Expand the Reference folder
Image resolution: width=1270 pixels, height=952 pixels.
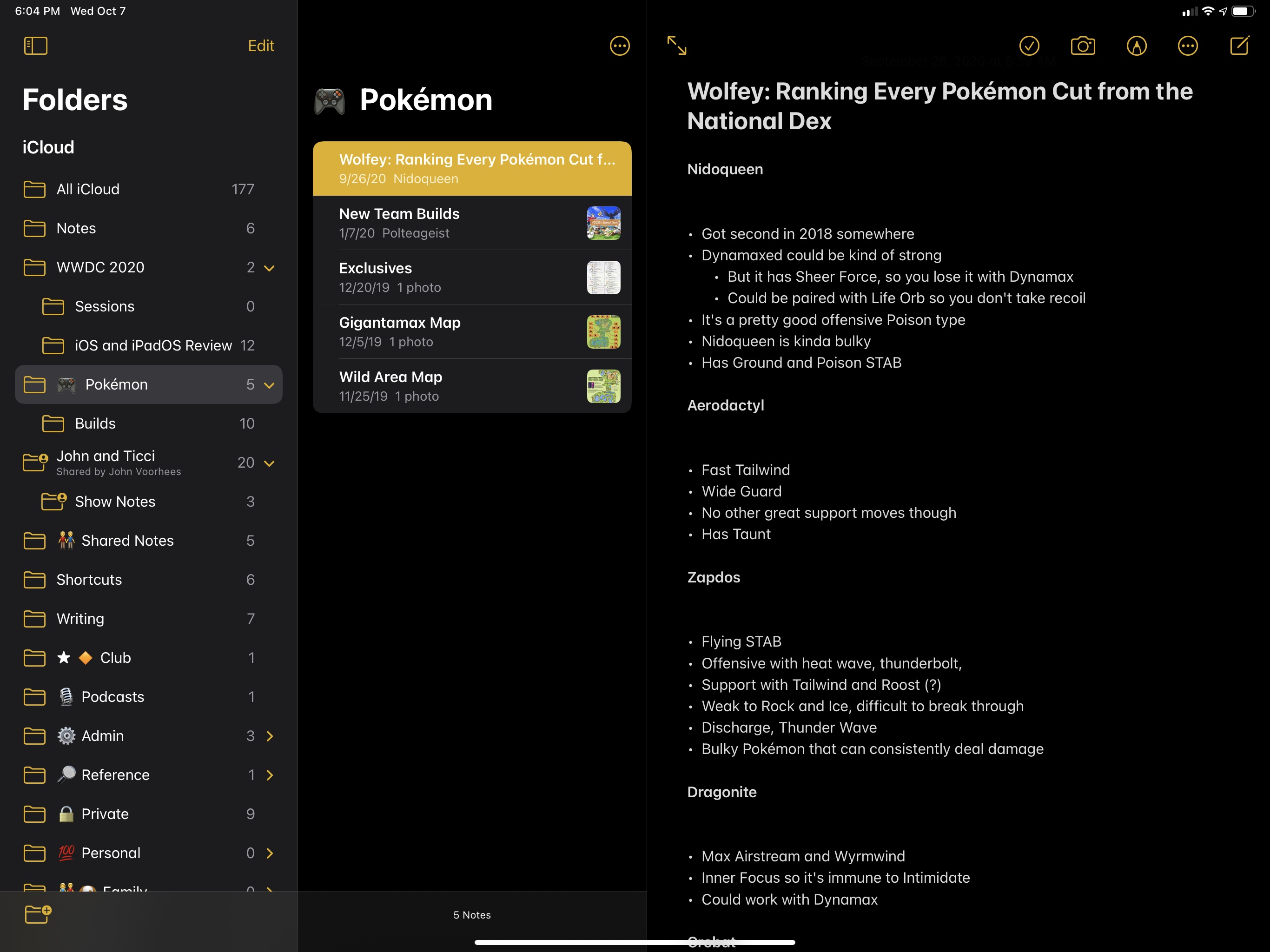pos(270,775)
